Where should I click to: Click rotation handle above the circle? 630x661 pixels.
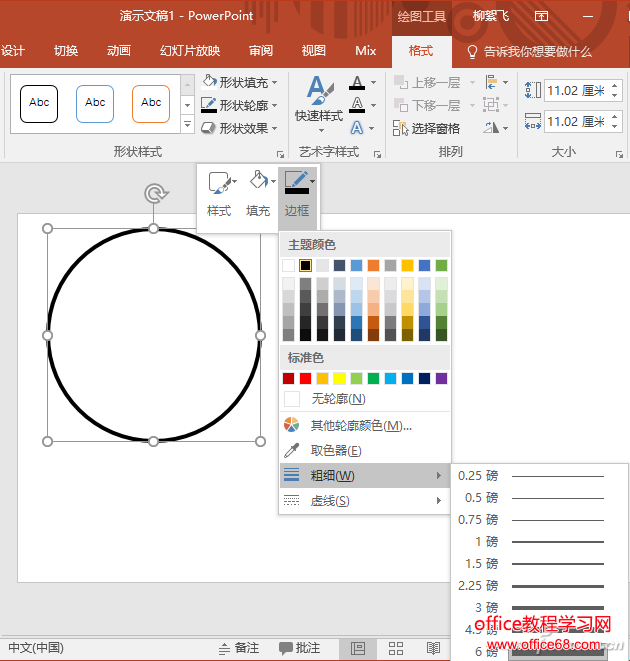coord(153,193)
